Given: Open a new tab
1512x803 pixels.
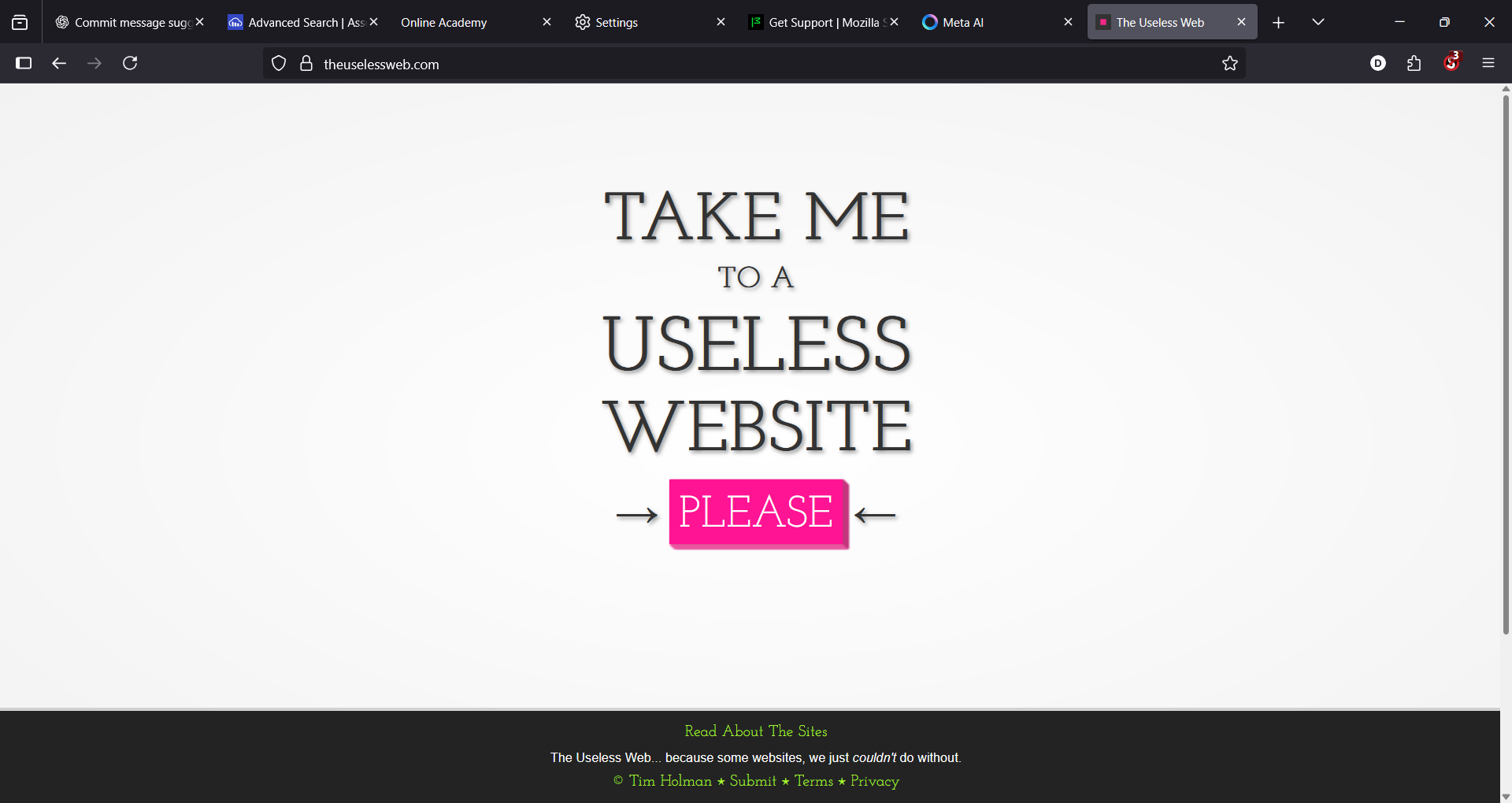Looking at the screenshot, I should click(1279, 22).
